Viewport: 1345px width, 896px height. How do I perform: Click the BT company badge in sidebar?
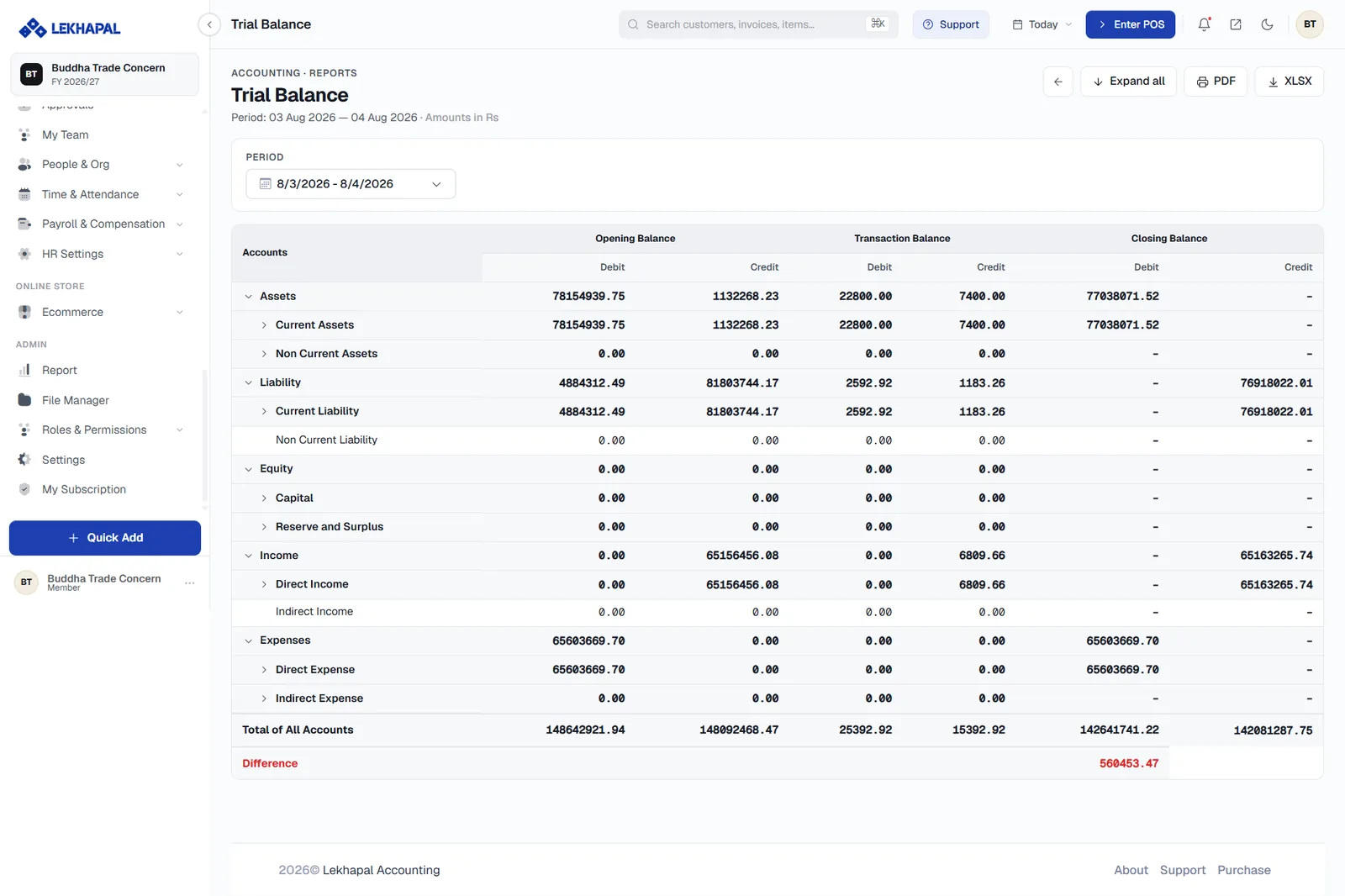(x=31, y=74)
